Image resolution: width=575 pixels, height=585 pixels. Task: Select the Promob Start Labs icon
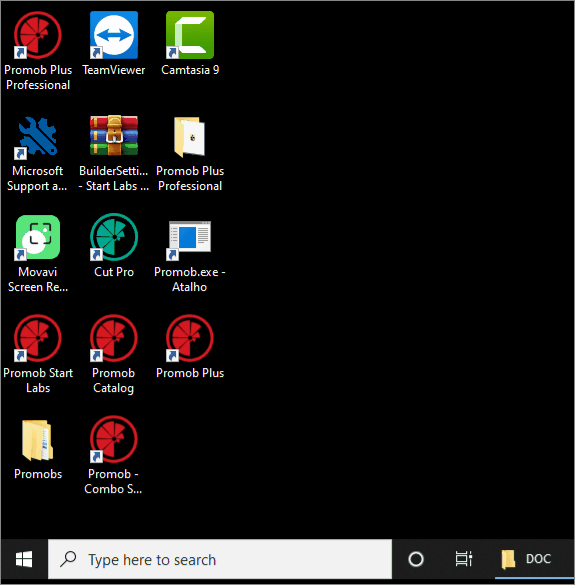pyautogui.click(x=38, y=338)
